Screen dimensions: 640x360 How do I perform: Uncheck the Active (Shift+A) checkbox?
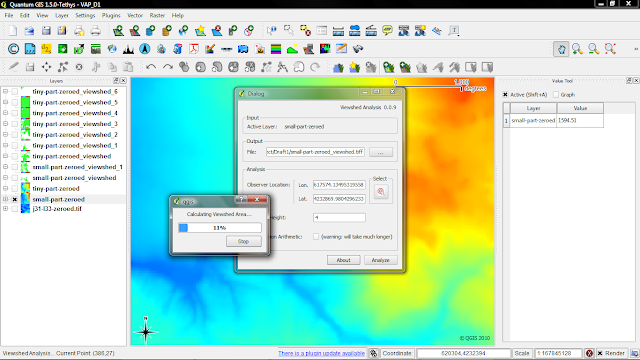[505, 95]
